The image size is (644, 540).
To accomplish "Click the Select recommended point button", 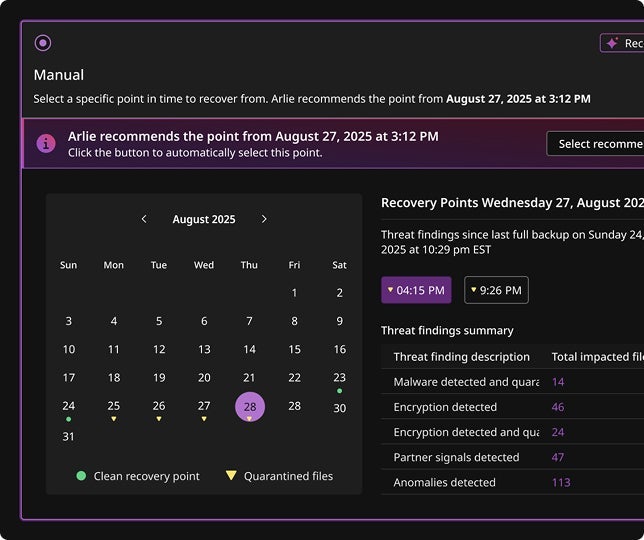I will click(595, 144).
